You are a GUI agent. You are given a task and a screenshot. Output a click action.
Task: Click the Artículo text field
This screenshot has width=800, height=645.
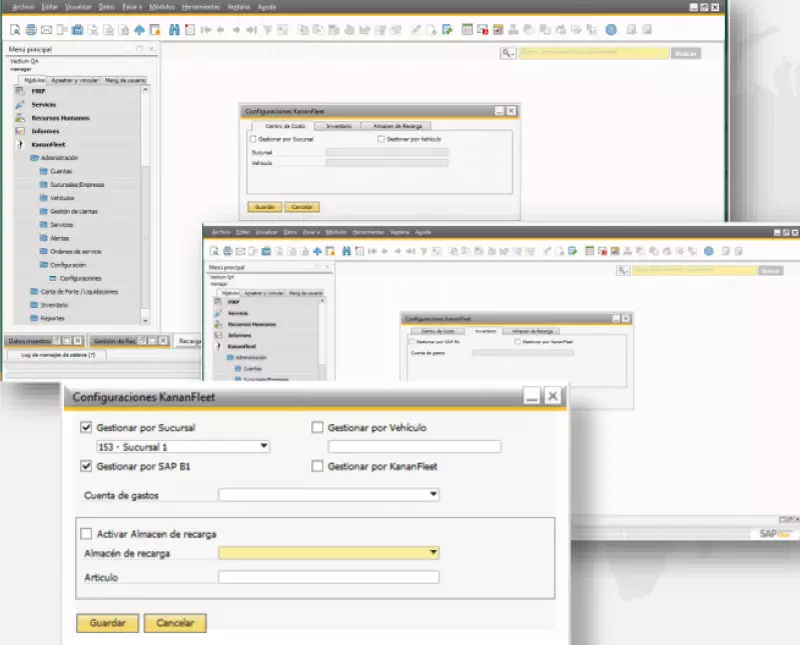tap(328, 577)
